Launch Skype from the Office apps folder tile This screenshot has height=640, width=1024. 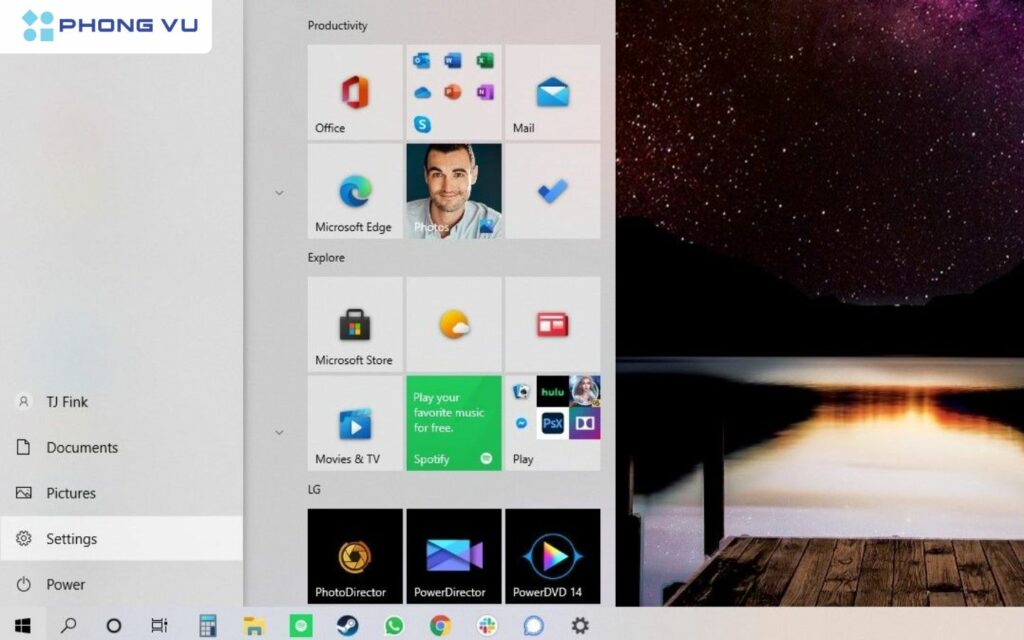click(x=422, y=123)
